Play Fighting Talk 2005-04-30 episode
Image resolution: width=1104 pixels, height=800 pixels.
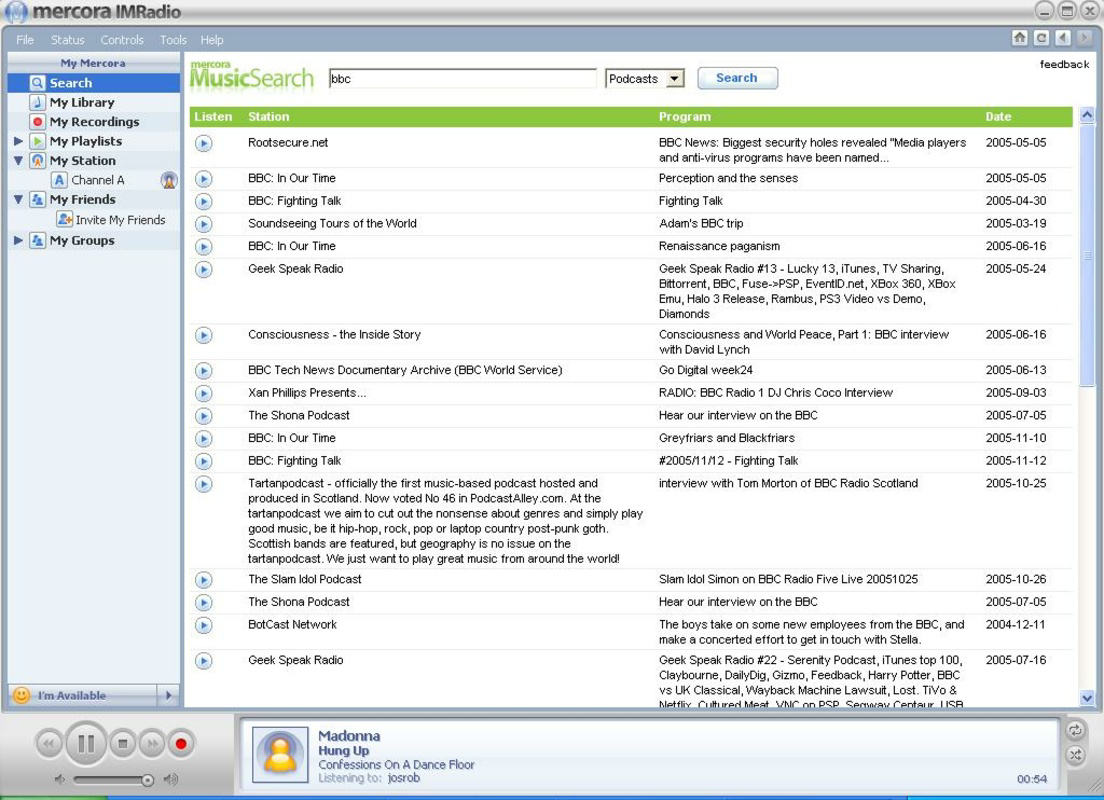[203, 201]
